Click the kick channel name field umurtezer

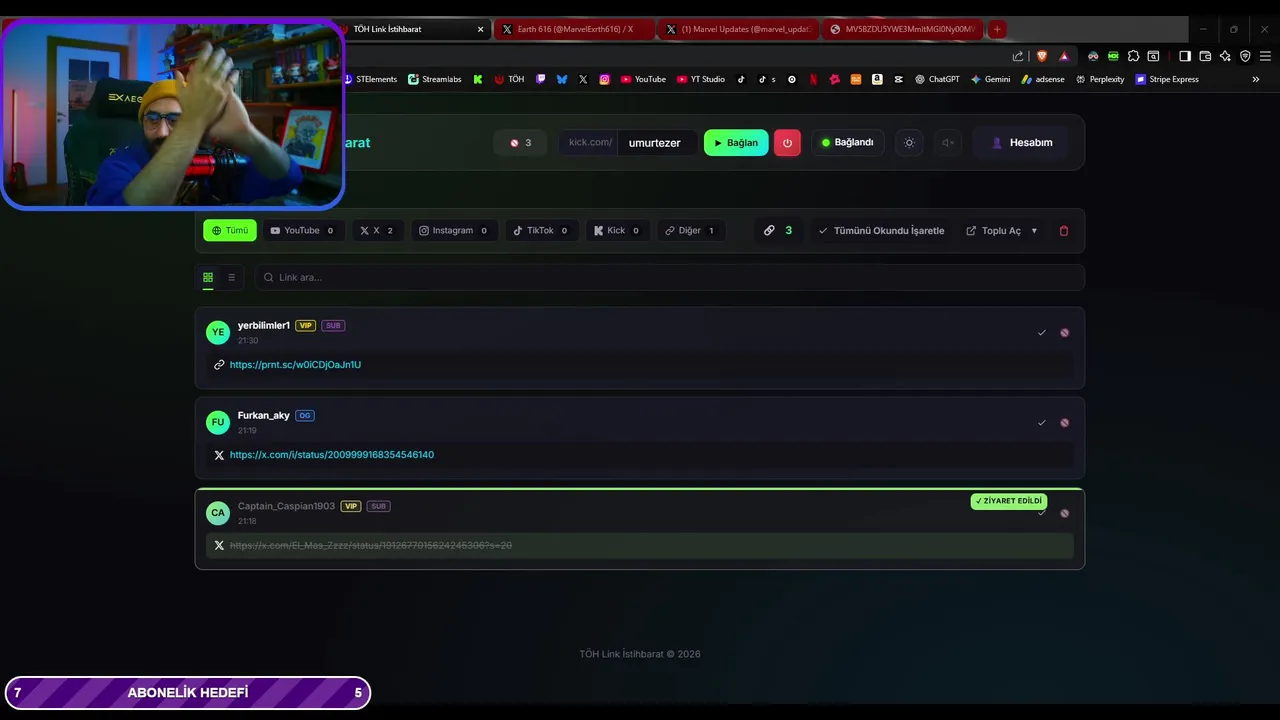tap(655, 143)
